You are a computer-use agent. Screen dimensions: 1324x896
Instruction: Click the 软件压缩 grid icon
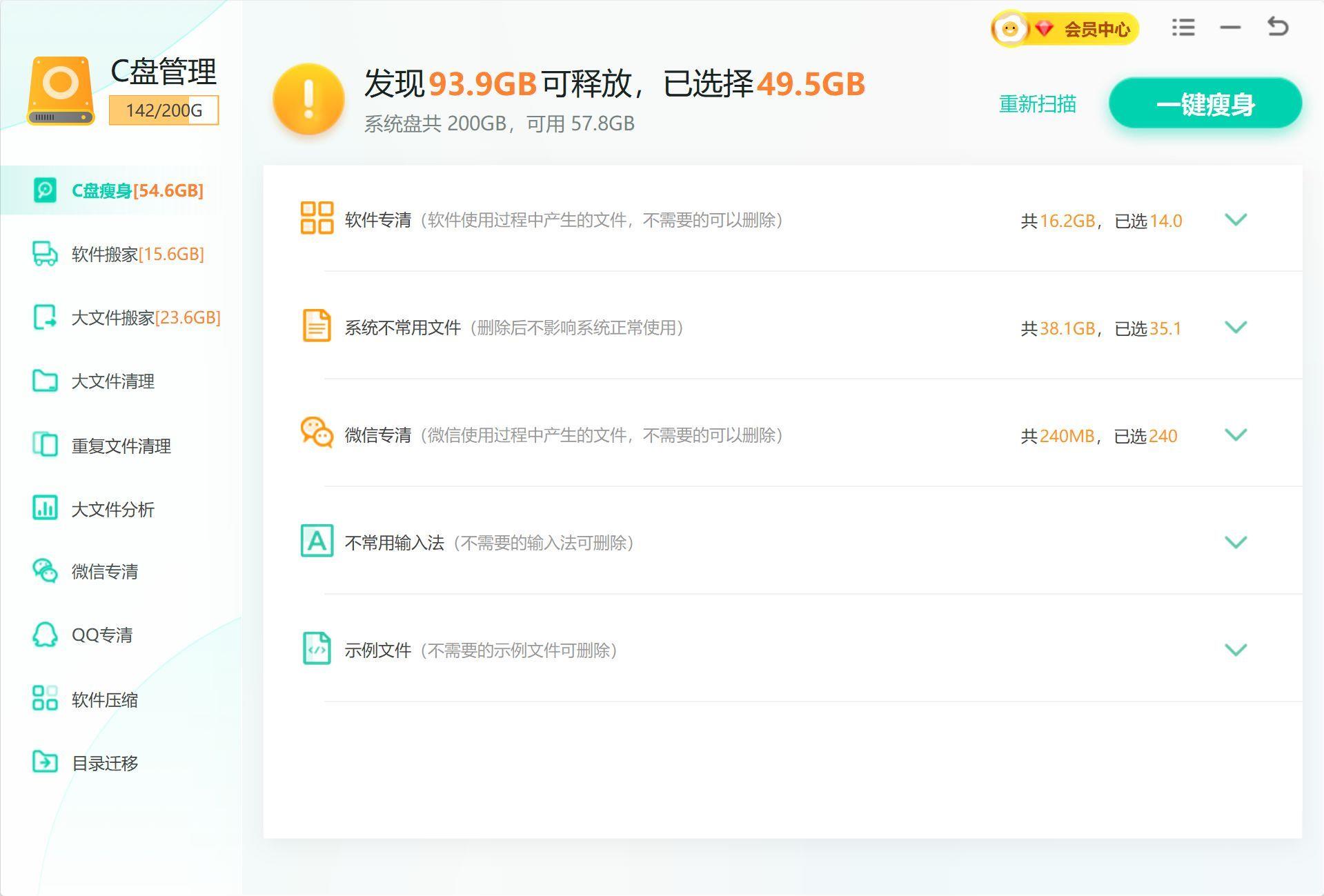point(45,698)
